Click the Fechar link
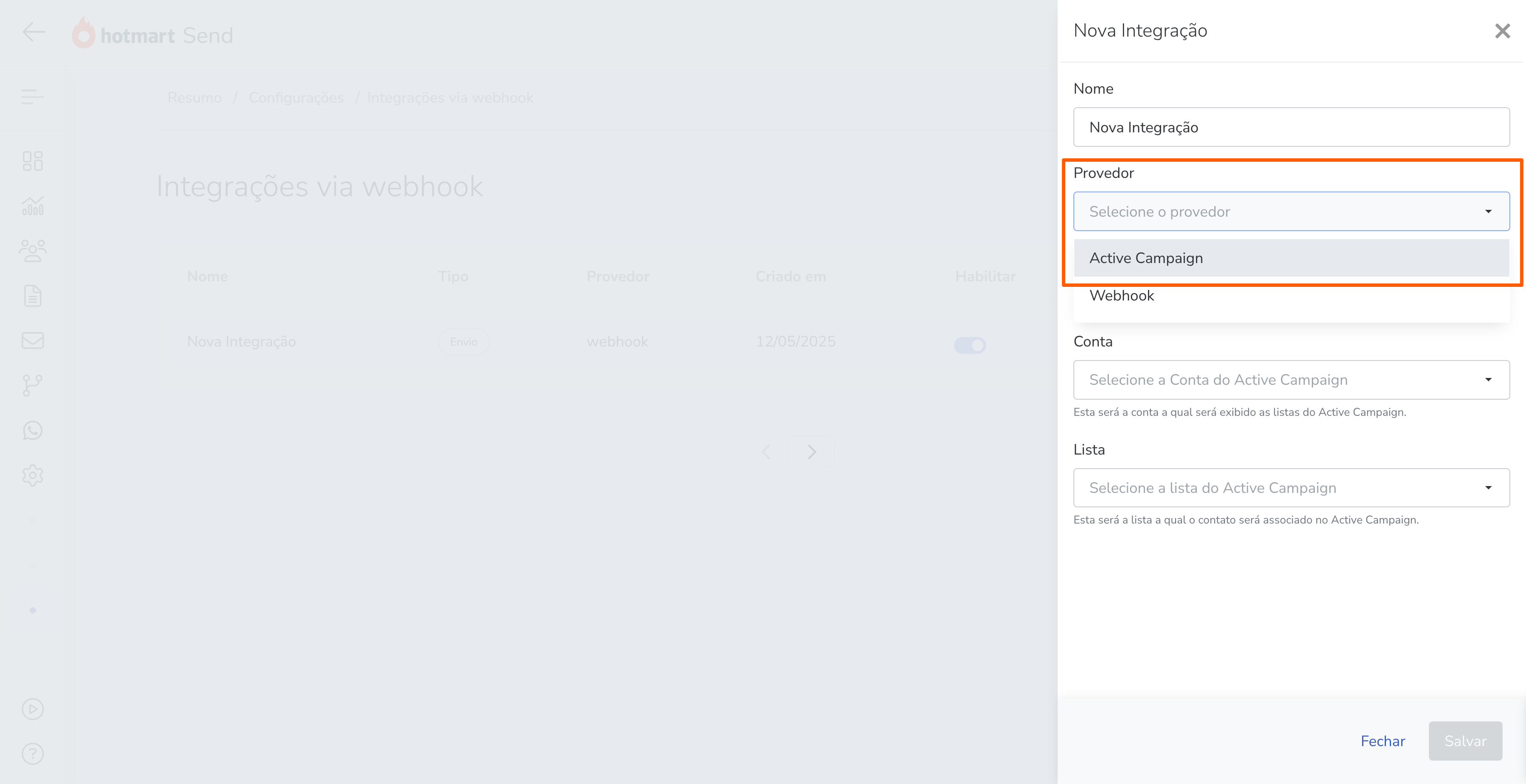The width and height of the screenshot is (1526, 784). point(1383,741)
